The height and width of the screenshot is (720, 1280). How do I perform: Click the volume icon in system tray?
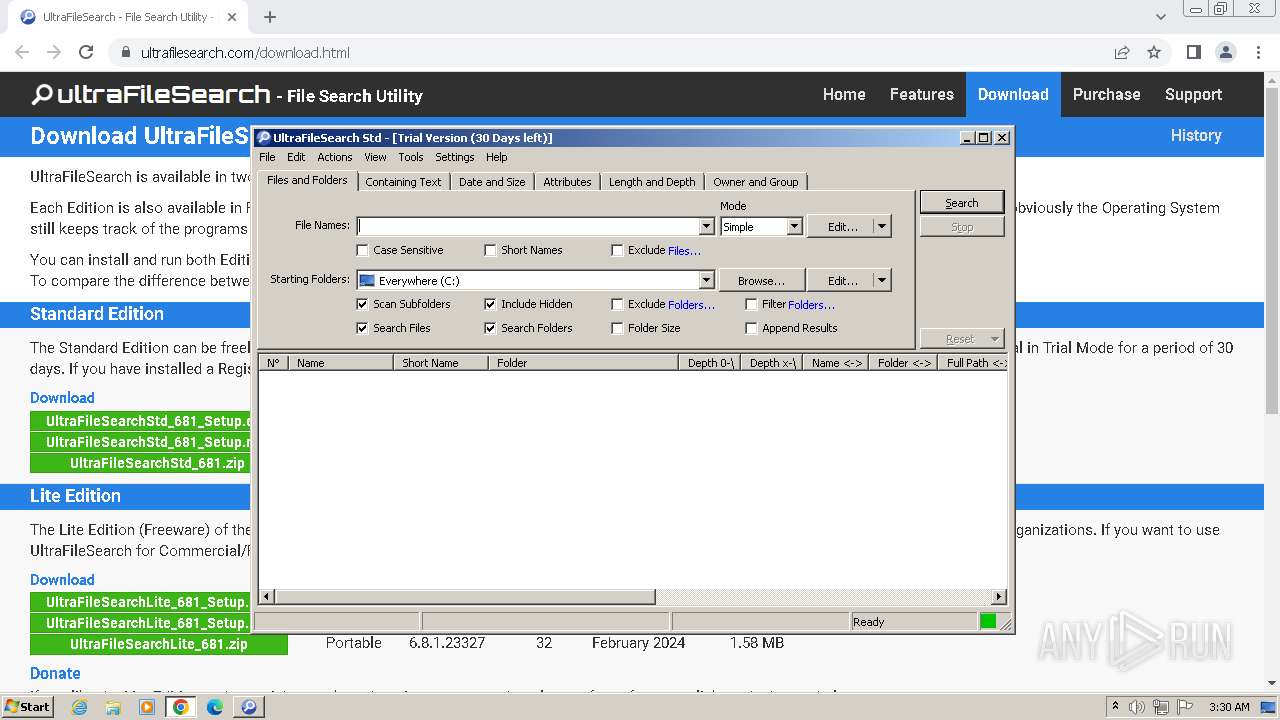(1137, 707)
